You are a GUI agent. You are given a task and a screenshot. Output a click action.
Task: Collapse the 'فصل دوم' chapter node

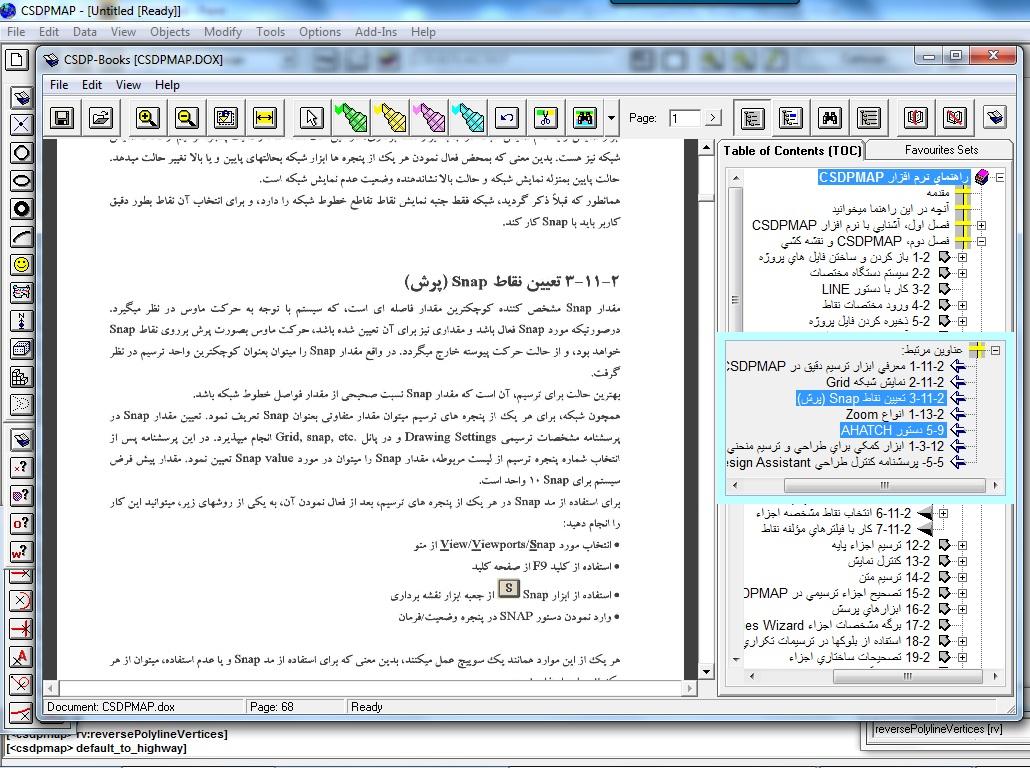[x=981, y=241]
